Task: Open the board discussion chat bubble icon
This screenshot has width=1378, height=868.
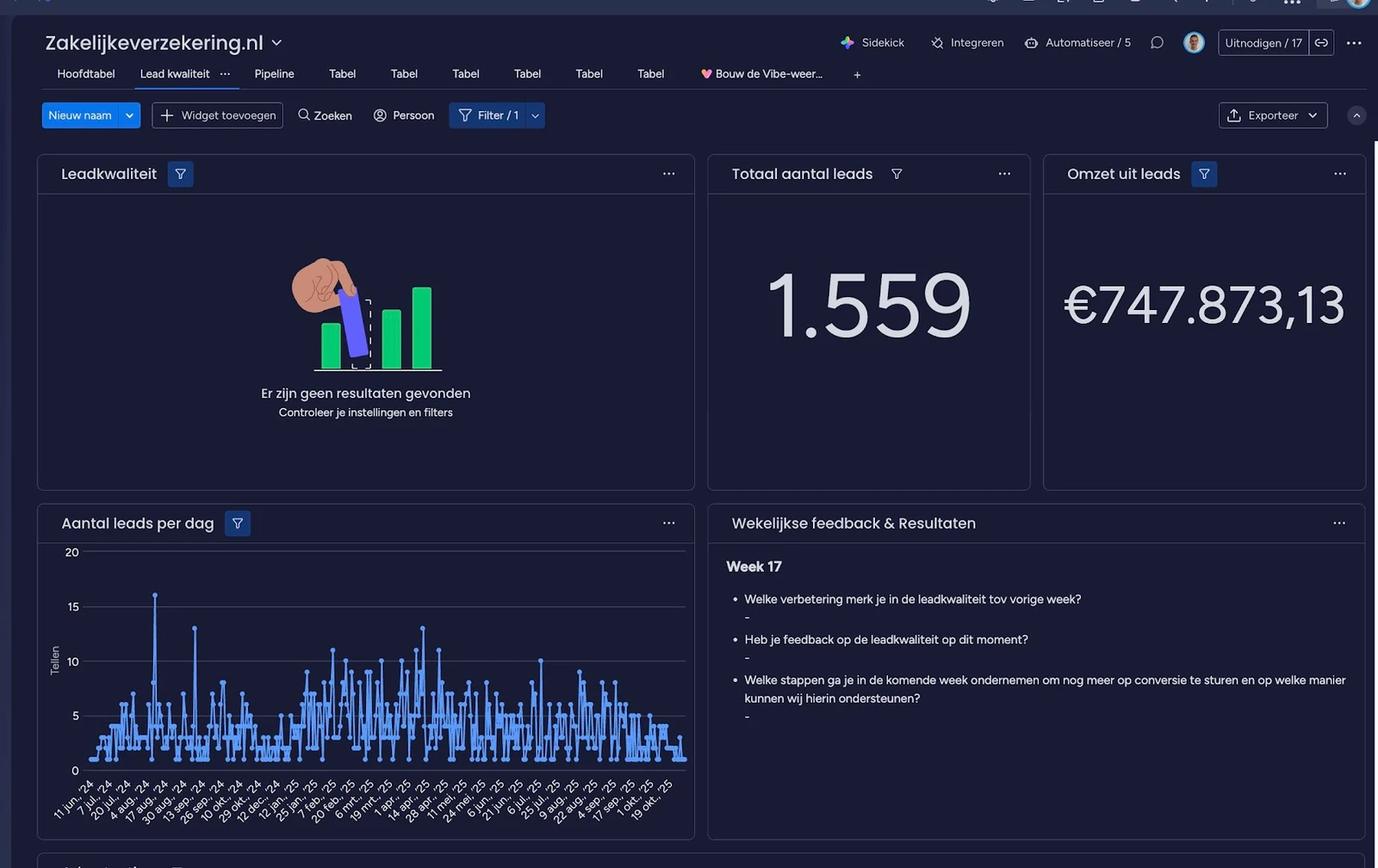Action: pos(1157,42)
